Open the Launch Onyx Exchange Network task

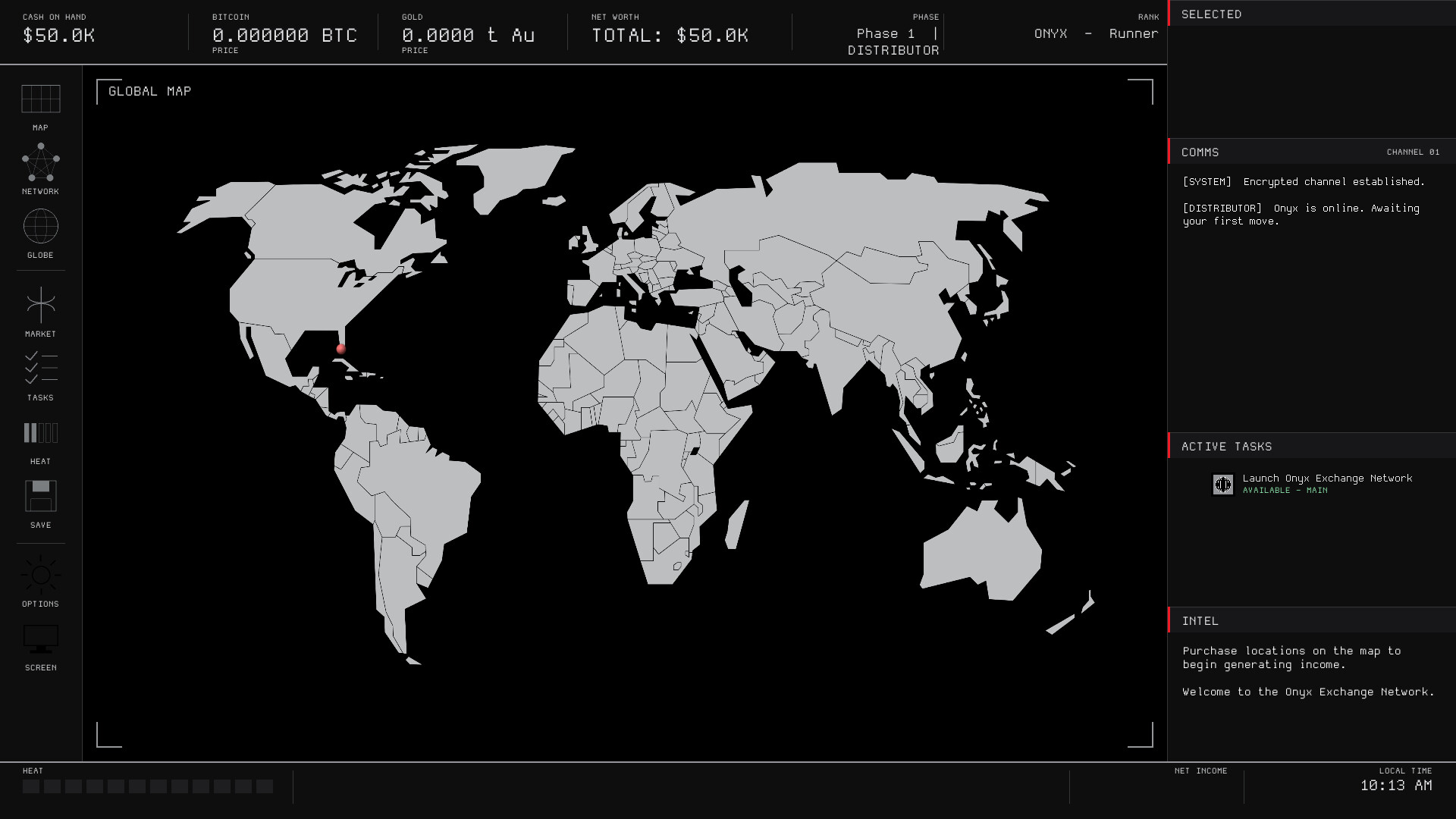[x=1312, y=484]
